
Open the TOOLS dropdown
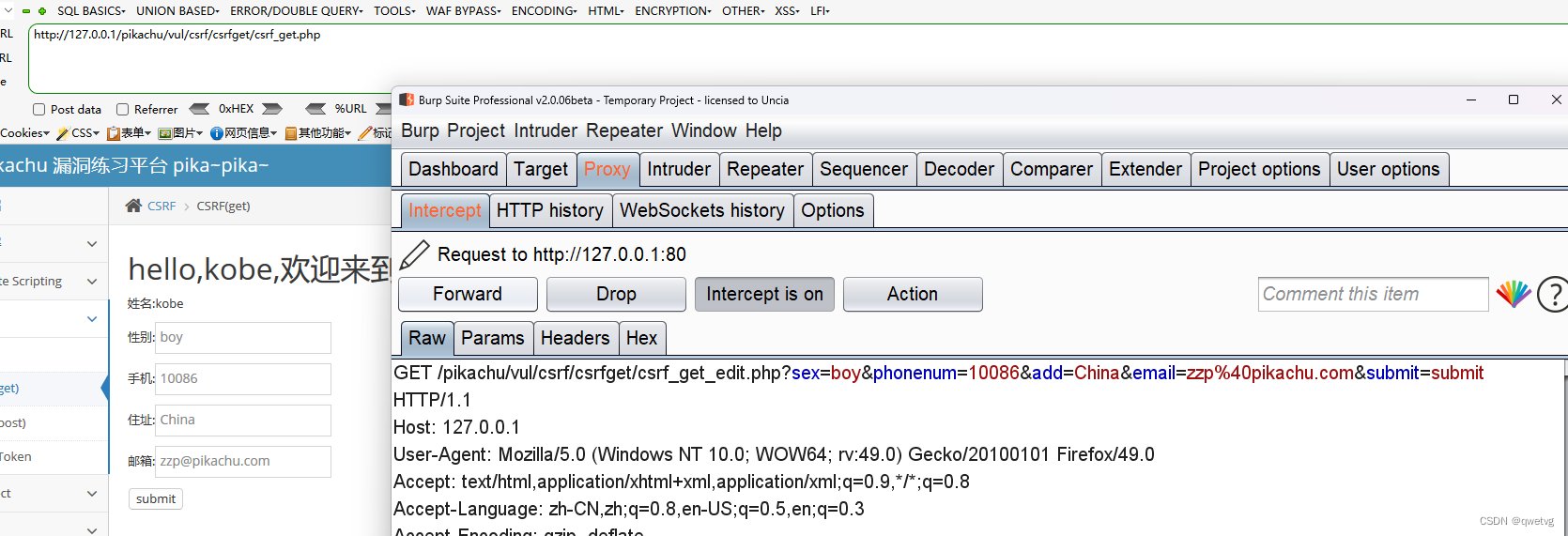click(394, 11)
